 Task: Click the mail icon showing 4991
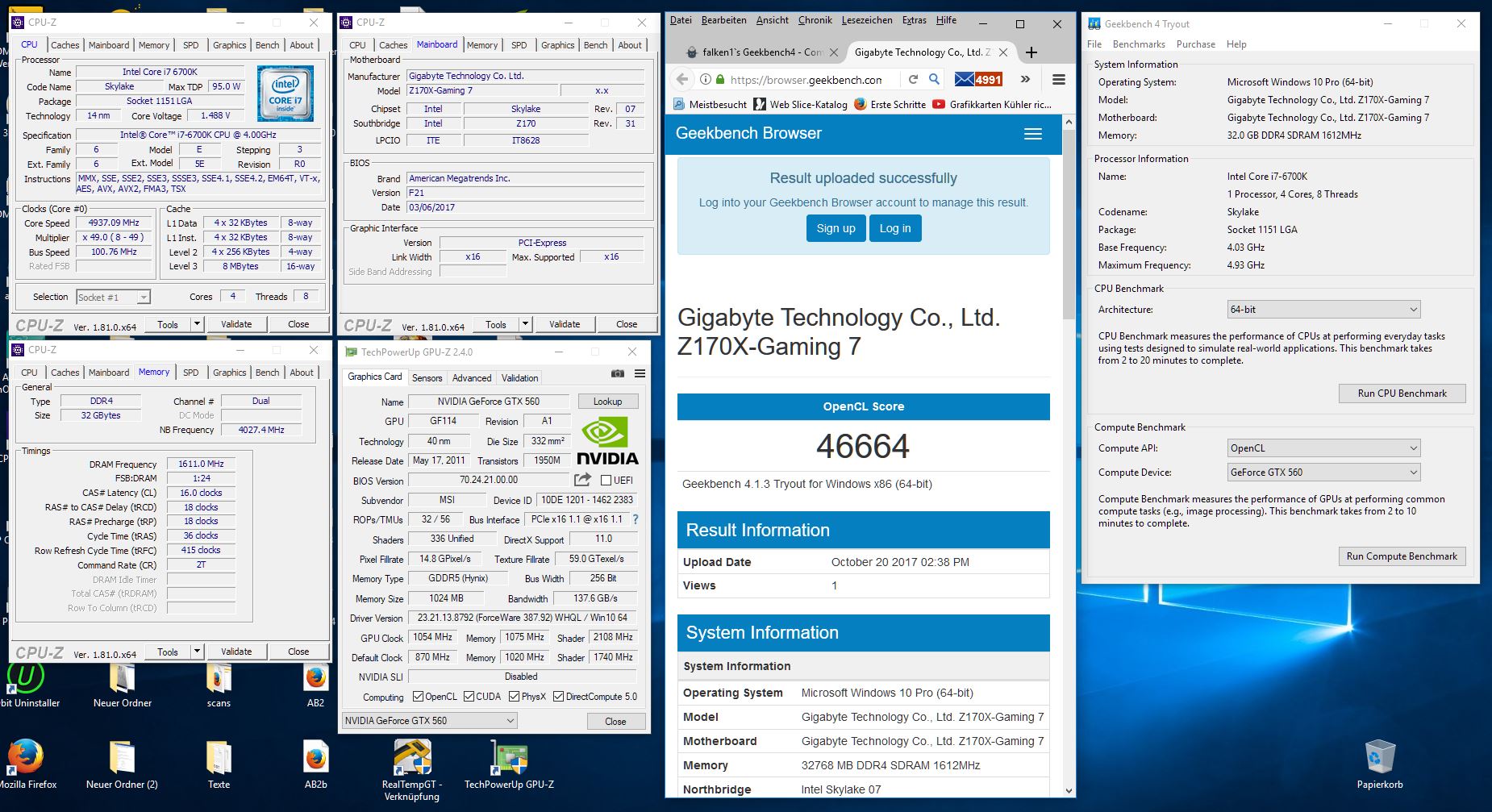tap(978, 79)
